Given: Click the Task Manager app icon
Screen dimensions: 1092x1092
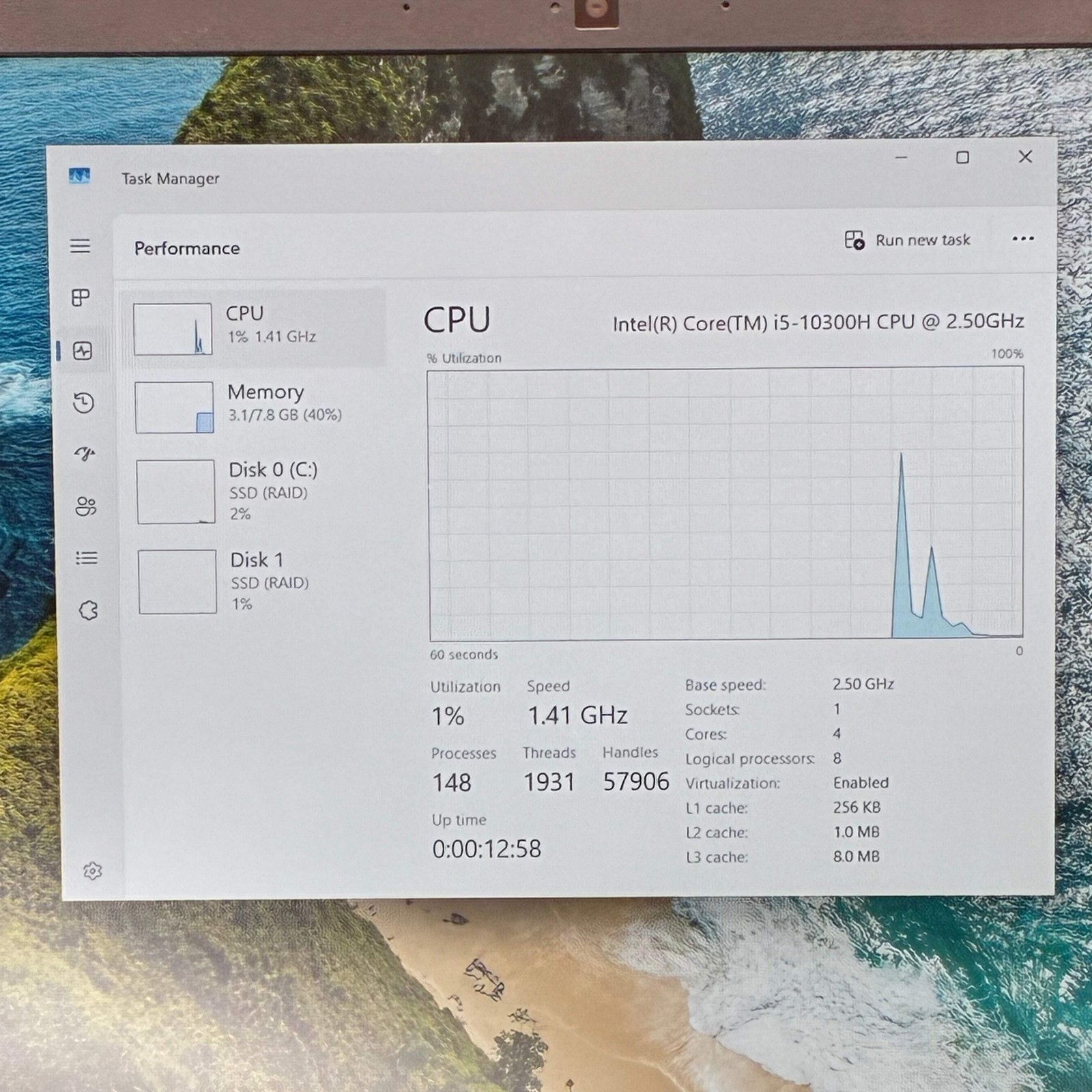Looking at the screenshot, I should coord(79,177).
